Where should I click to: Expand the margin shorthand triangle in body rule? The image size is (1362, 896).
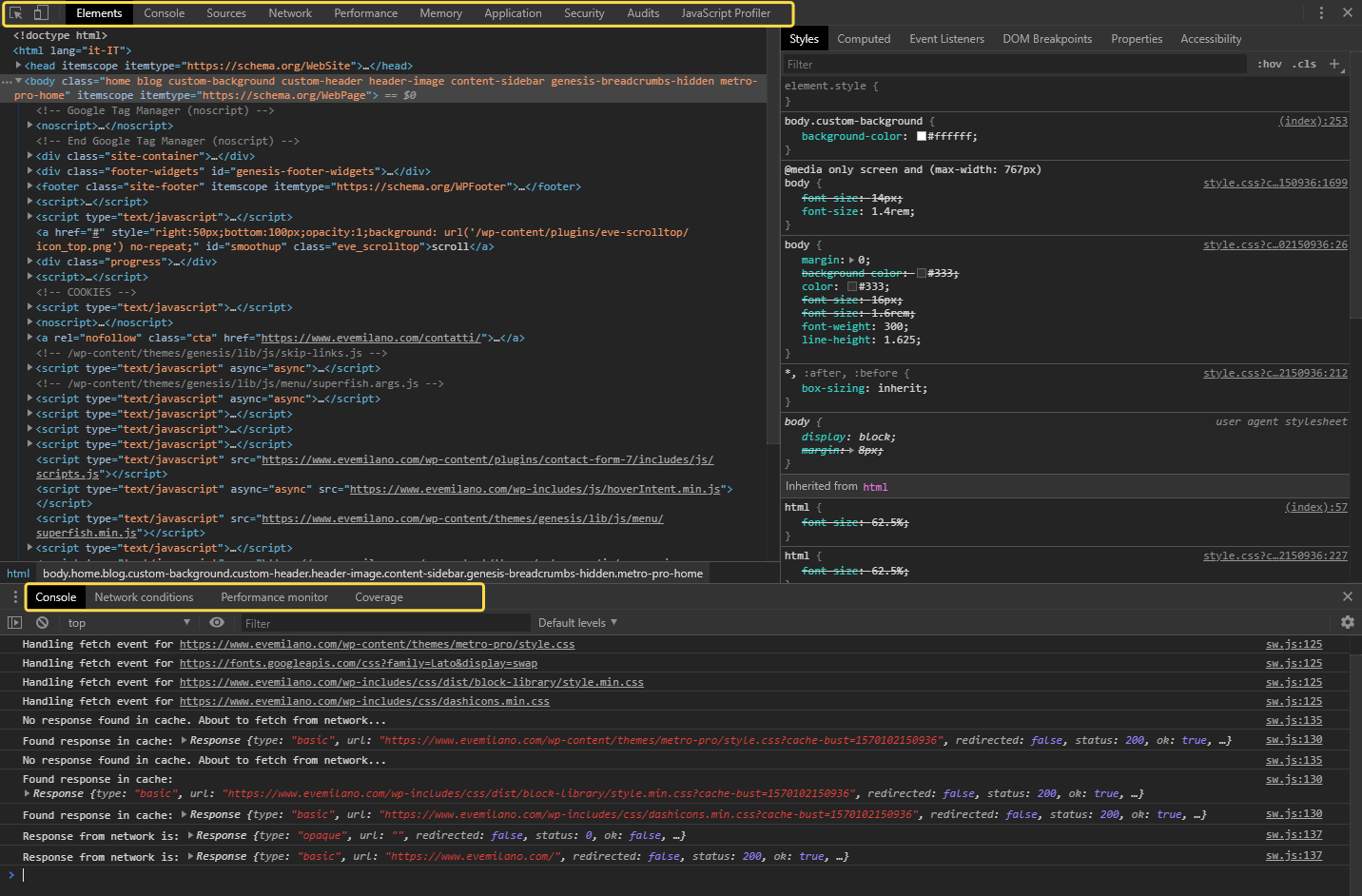(851, 260)
